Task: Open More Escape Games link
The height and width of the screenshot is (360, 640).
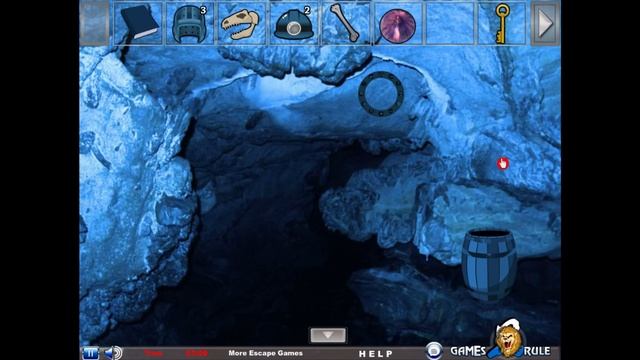Action: (x=265, y=353)
